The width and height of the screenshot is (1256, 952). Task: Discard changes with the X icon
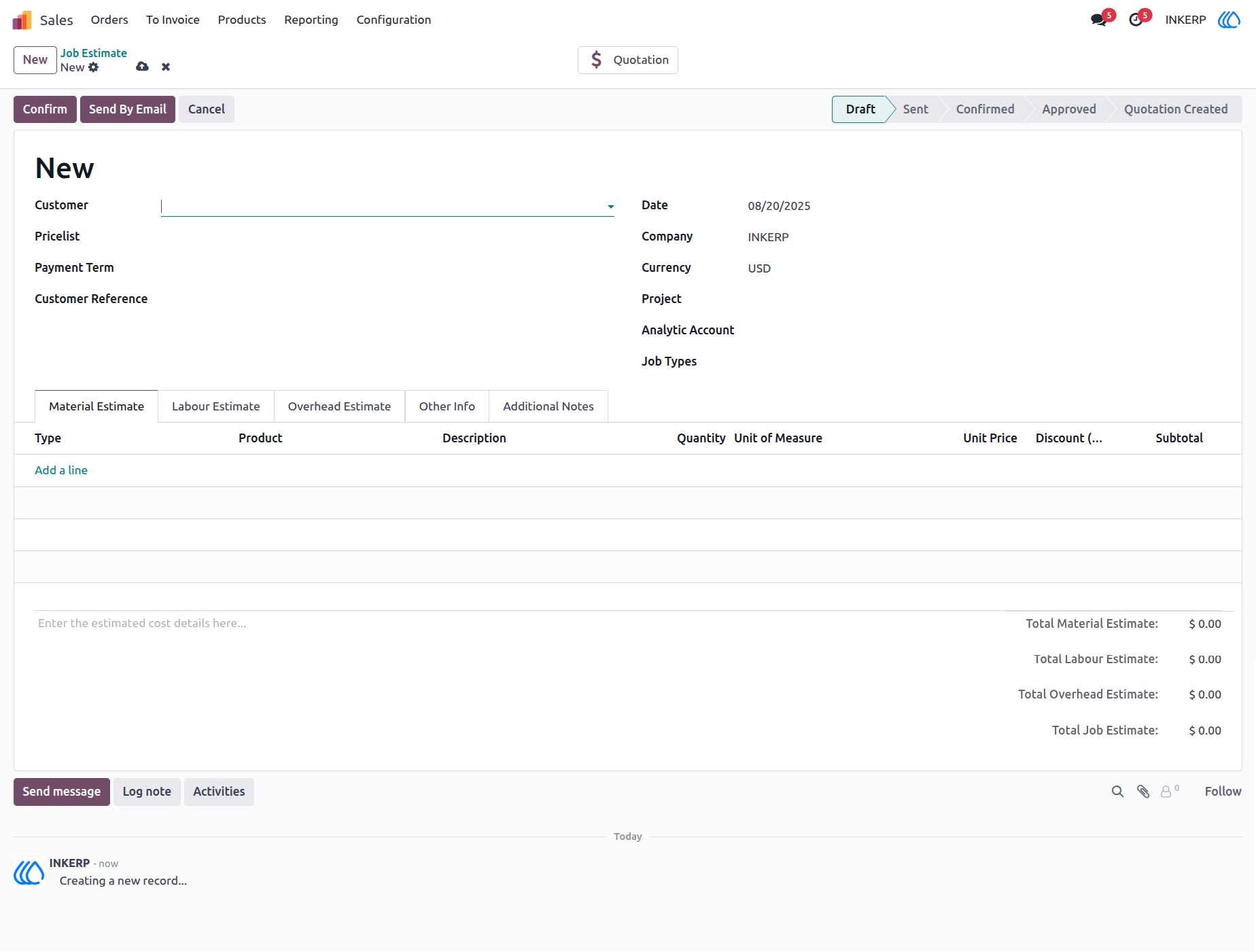point(166,67)
